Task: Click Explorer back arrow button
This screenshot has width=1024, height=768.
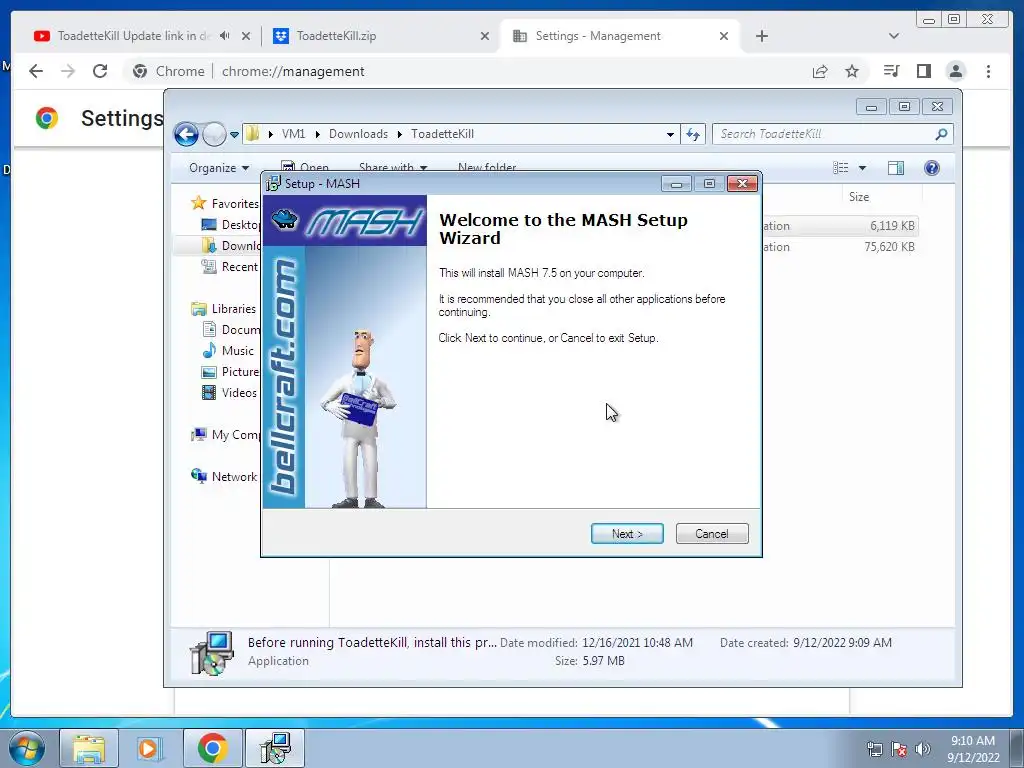Action: click(x=186, y=135)
